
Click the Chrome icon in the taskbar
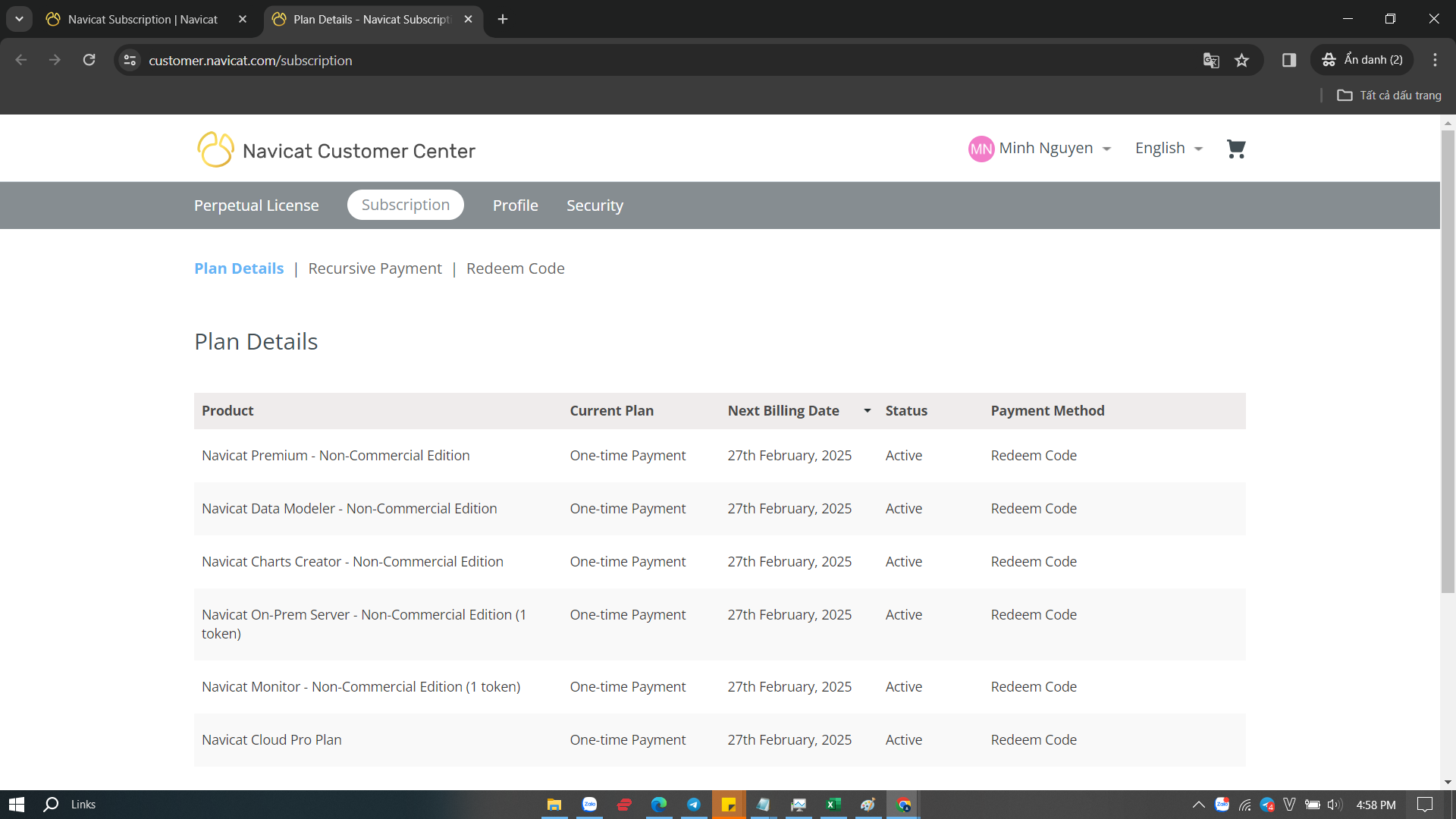coord(903,805)
